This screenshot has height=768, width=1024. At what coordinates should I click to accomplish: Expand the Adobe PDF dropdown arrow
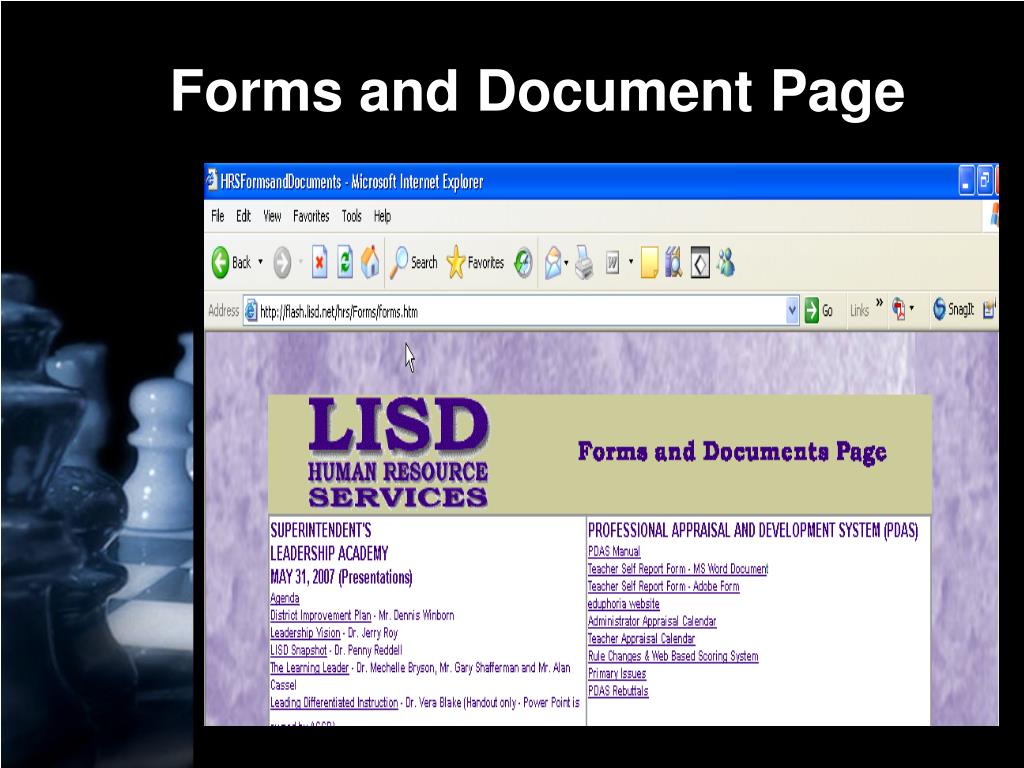point(912,308)
